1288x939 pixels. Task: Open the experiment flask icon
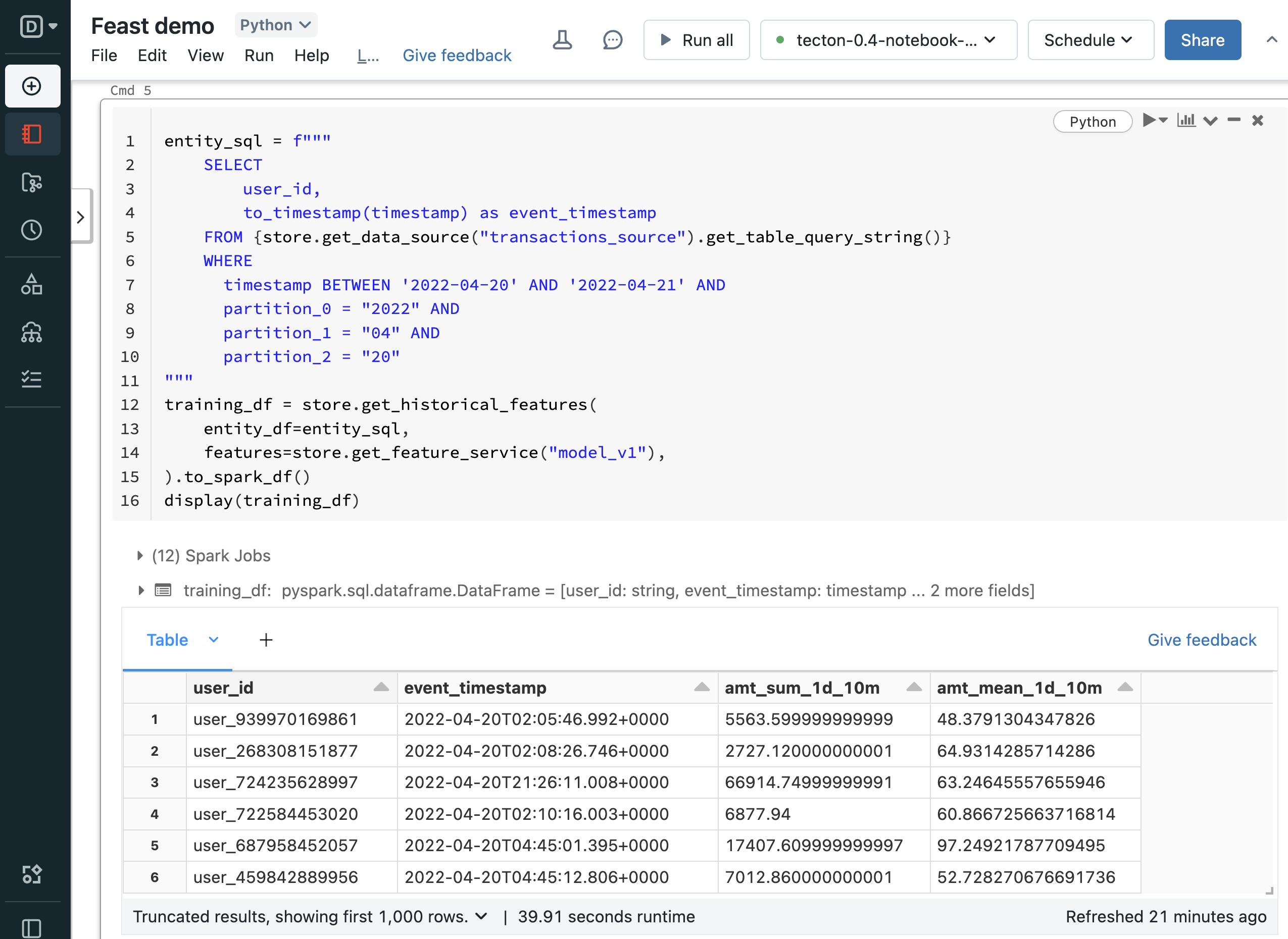click(562, 40)
